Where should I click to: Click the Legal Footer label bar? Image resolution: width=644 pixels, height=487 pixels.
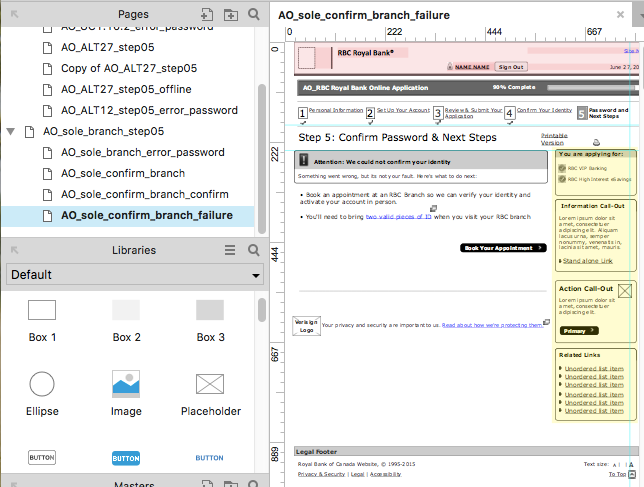coord(466,451)
